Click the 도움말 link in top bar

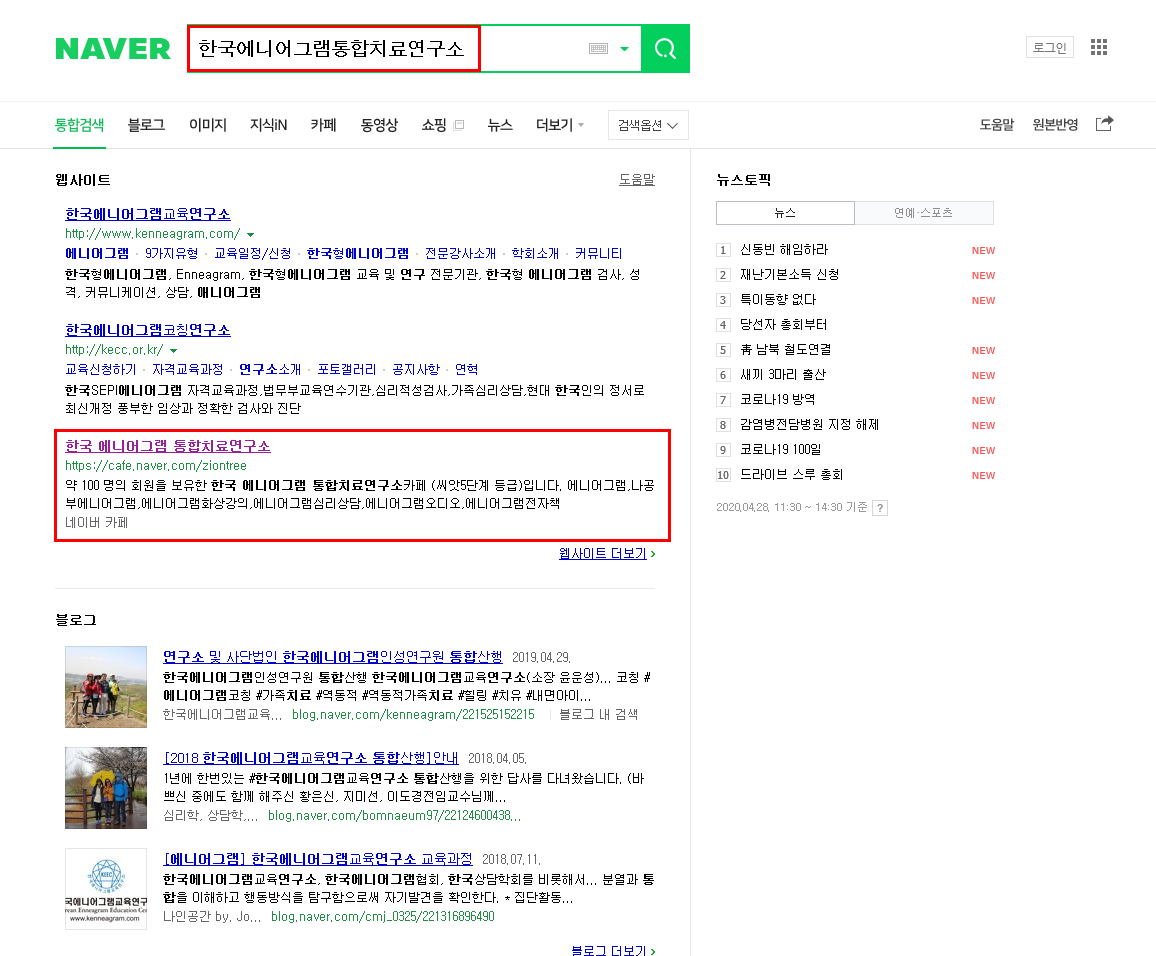[x=996, y=125]
